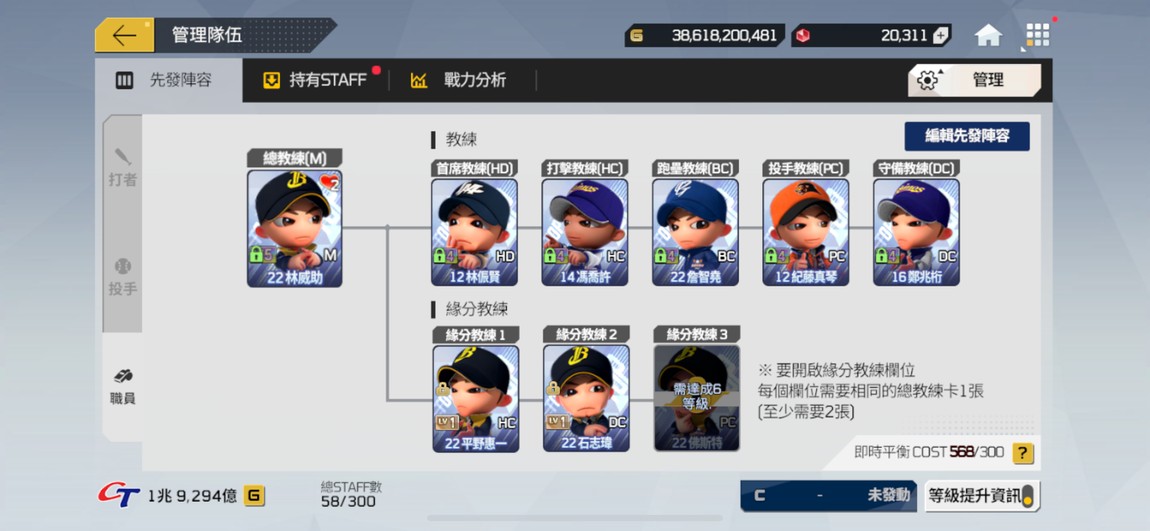Select the 職員 staff whistle icon
The height and width of the screenshot is (531, 1150).
point(122,387)
